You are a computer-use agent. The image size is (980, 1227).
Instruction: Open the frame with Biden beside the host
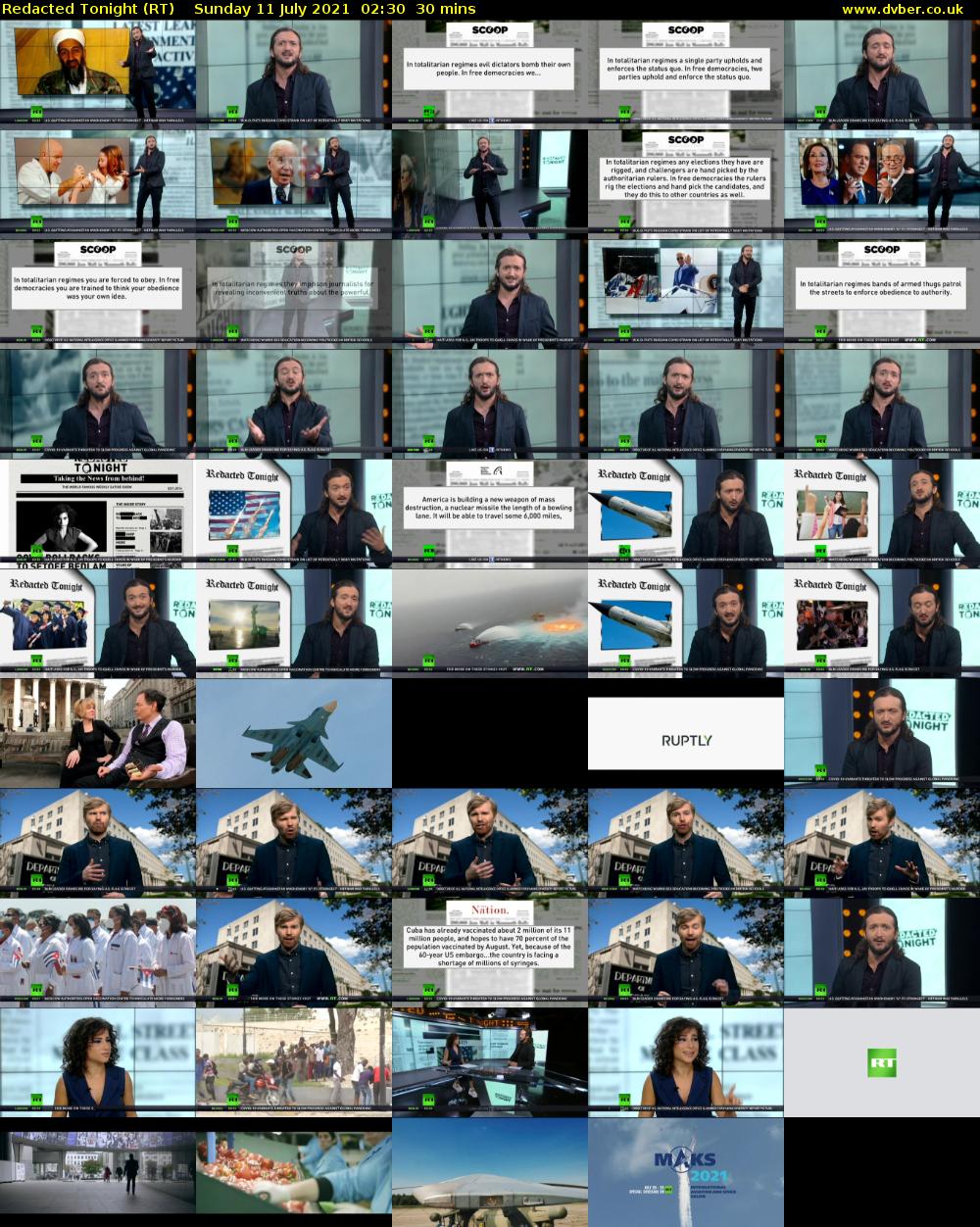click(x=294, y=184)
